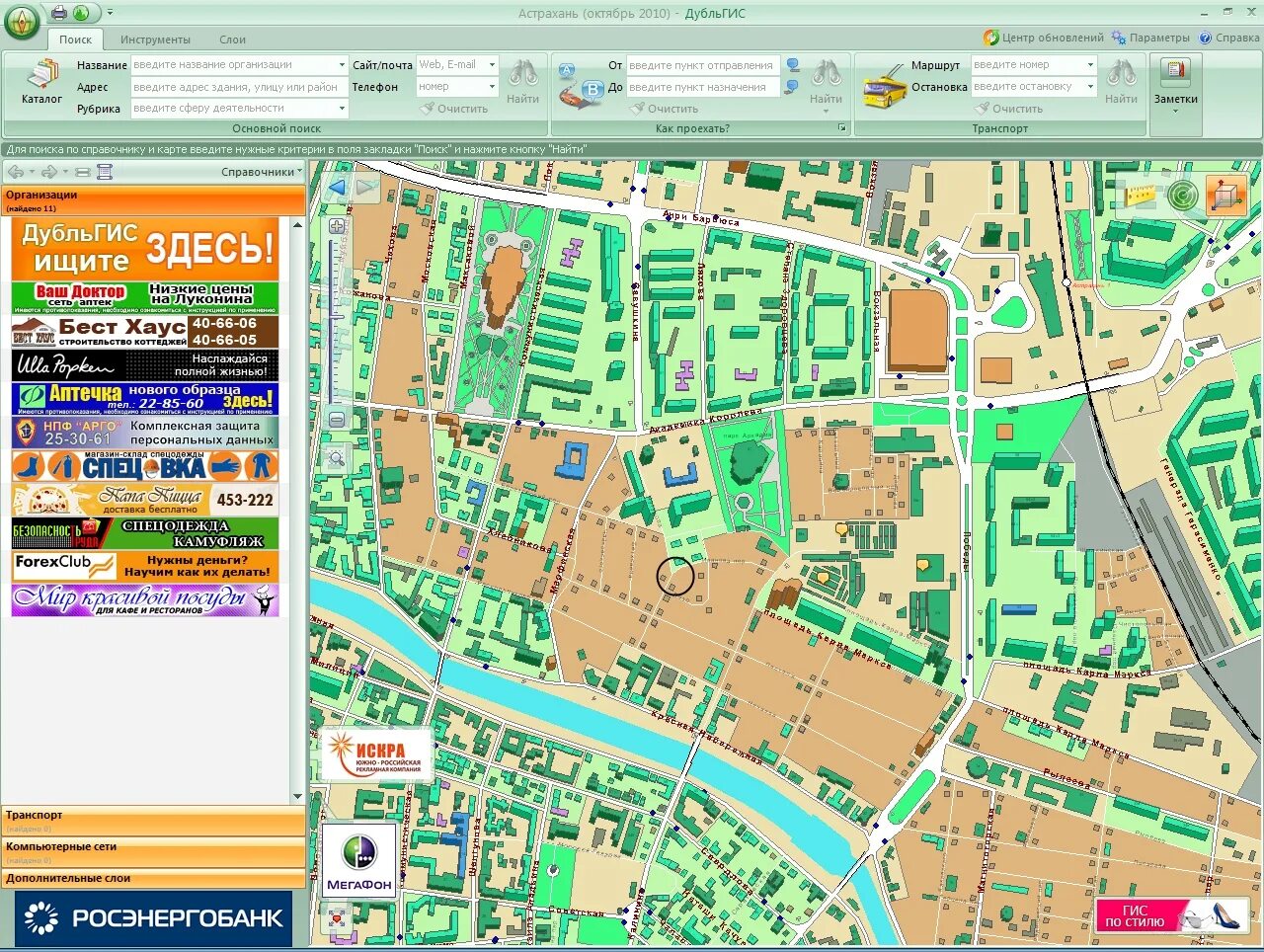
Task: Click Найти binoculars in Как проехать group
Action: [826, 81]
